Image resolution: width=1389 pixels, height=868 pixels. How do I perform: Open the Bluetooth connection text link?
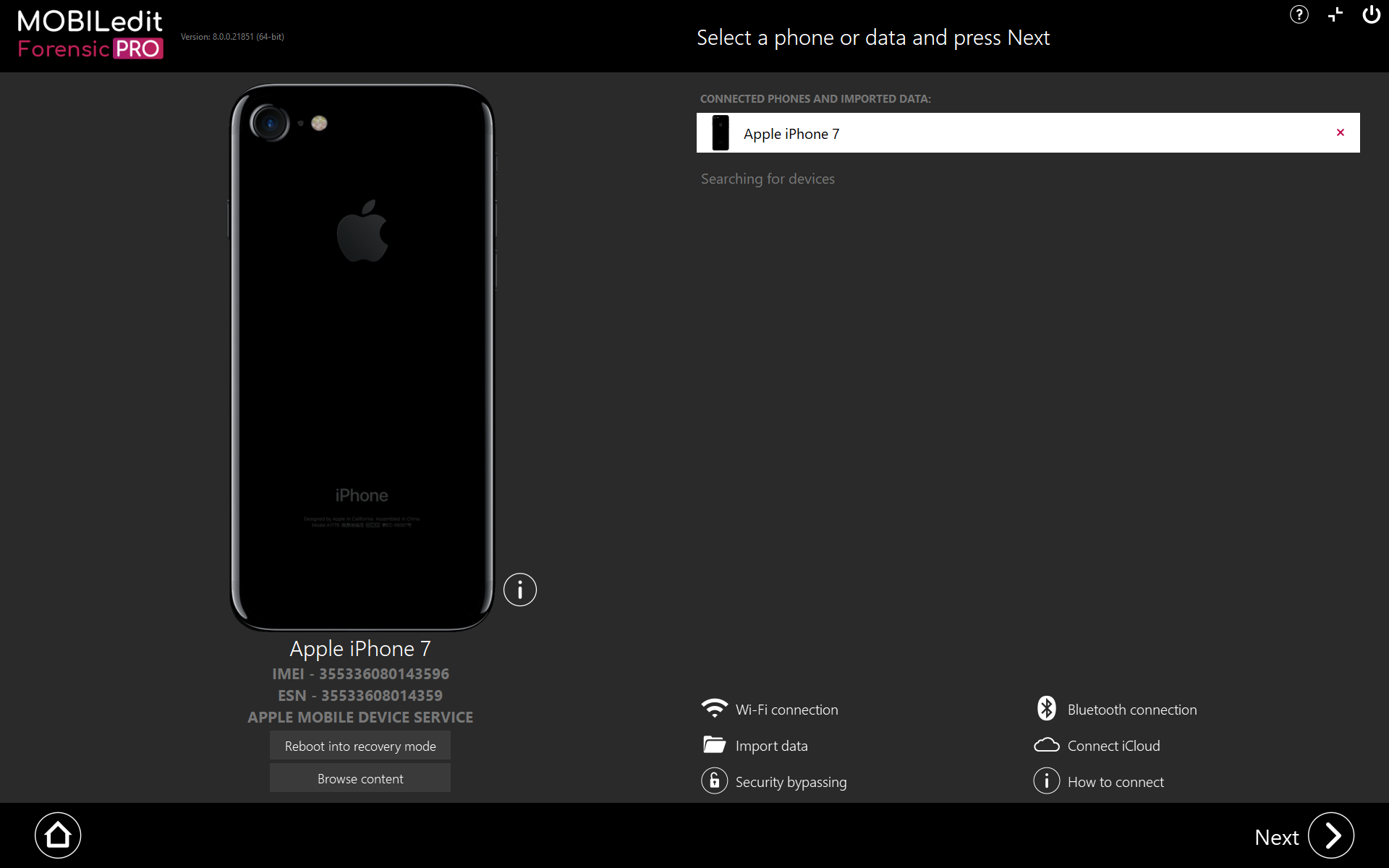click(x=1131, y=710)
